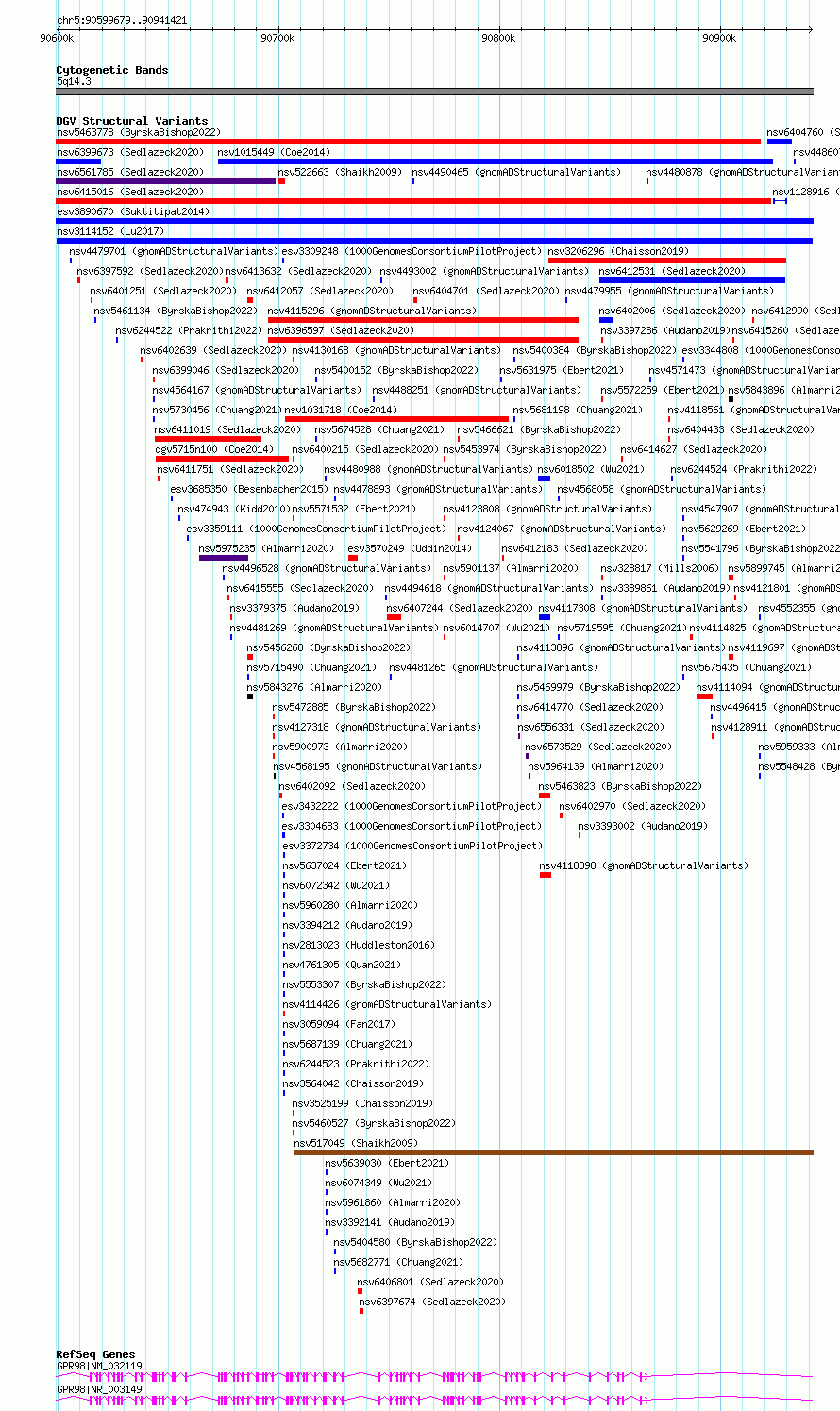Click the nsv5631975 (Ebert2021) label
840x1411 pixels.
562,370
